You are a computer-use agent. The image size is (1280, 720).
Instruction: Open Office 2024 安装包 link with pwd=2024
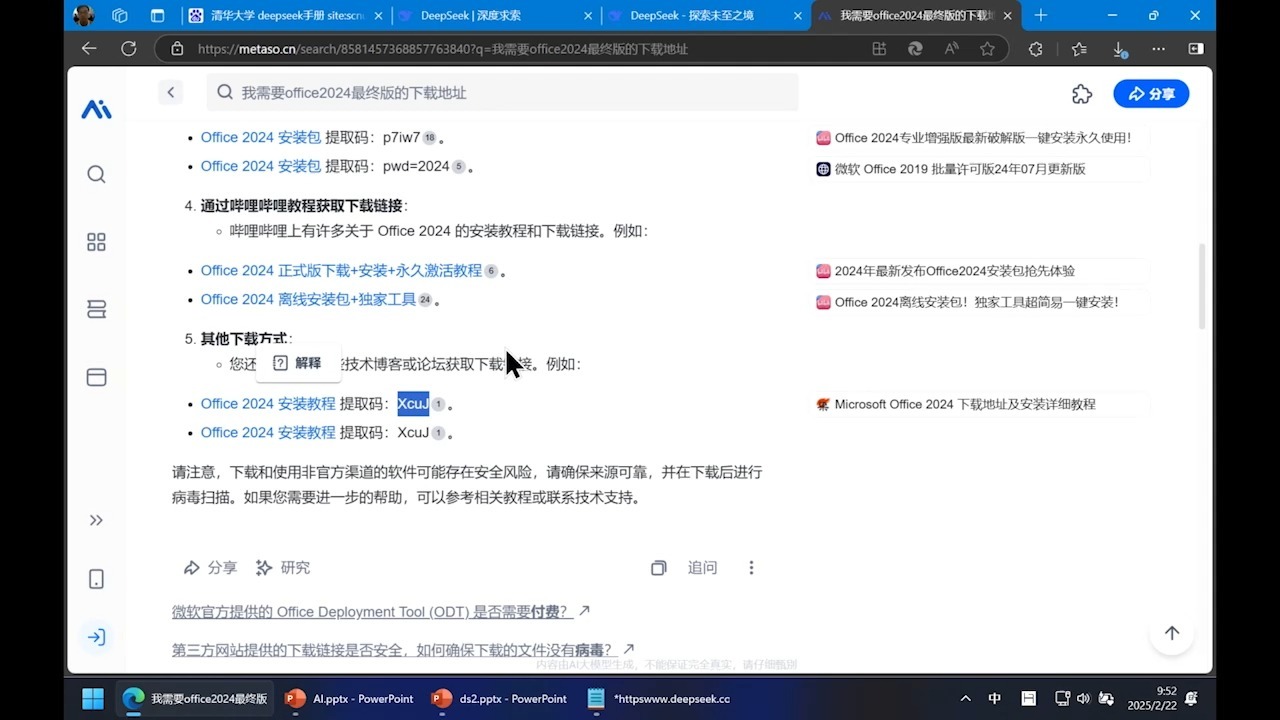point(261,166)
